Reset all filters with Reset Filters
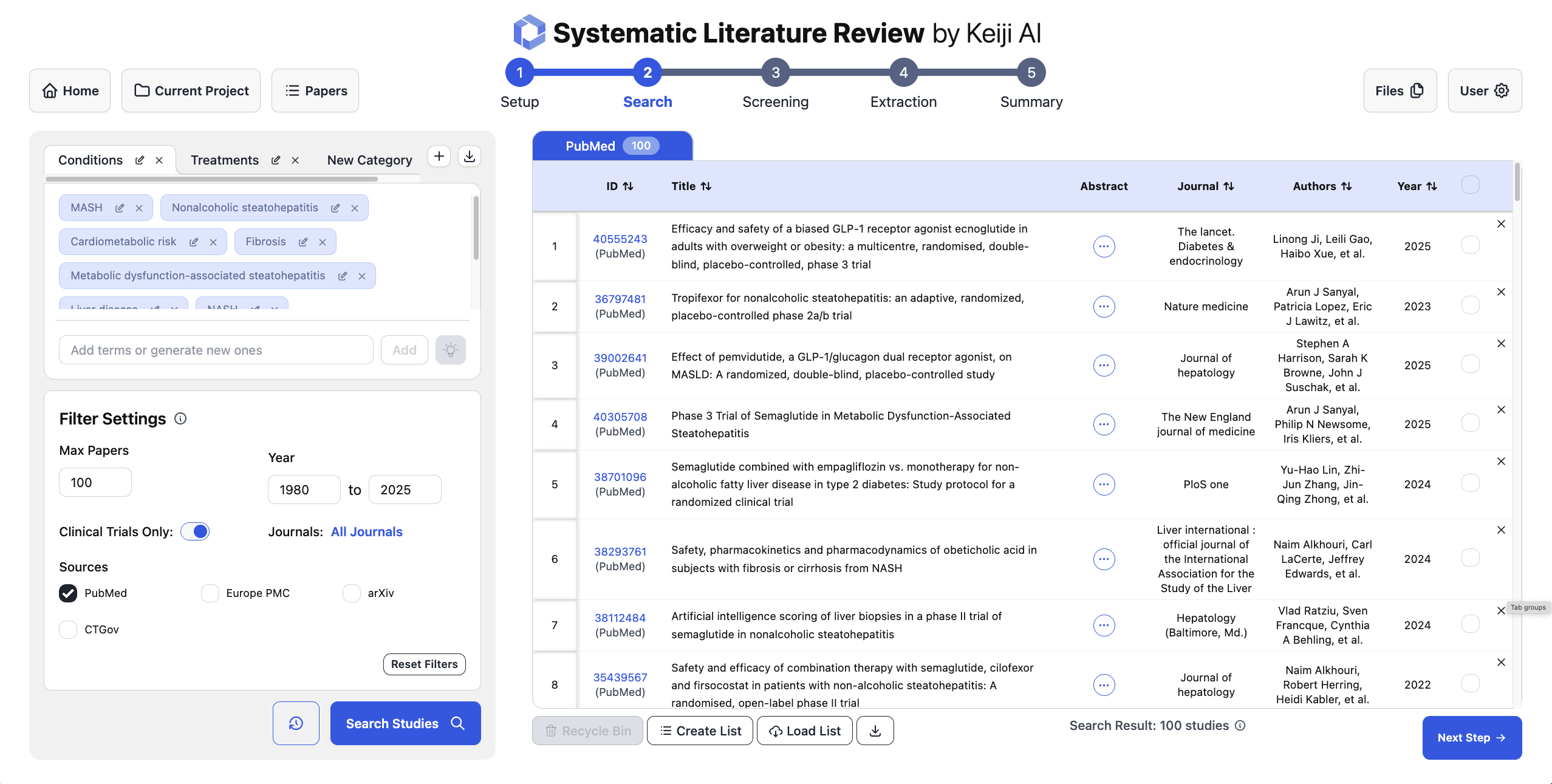1552x784 pixels. point(424,664)
